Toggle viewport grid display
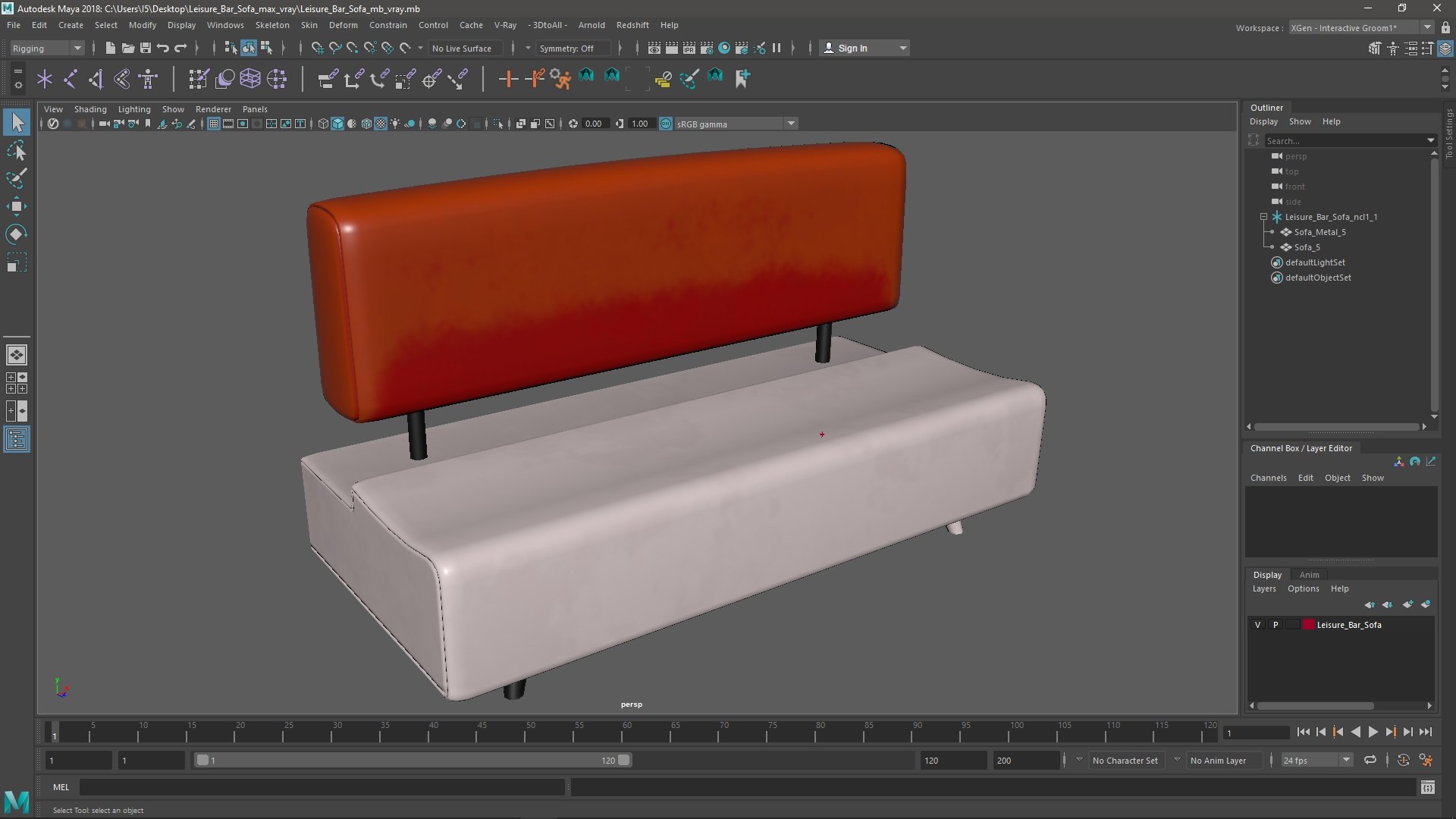This screenshot has height=819, width=1456. coord(214,124)
